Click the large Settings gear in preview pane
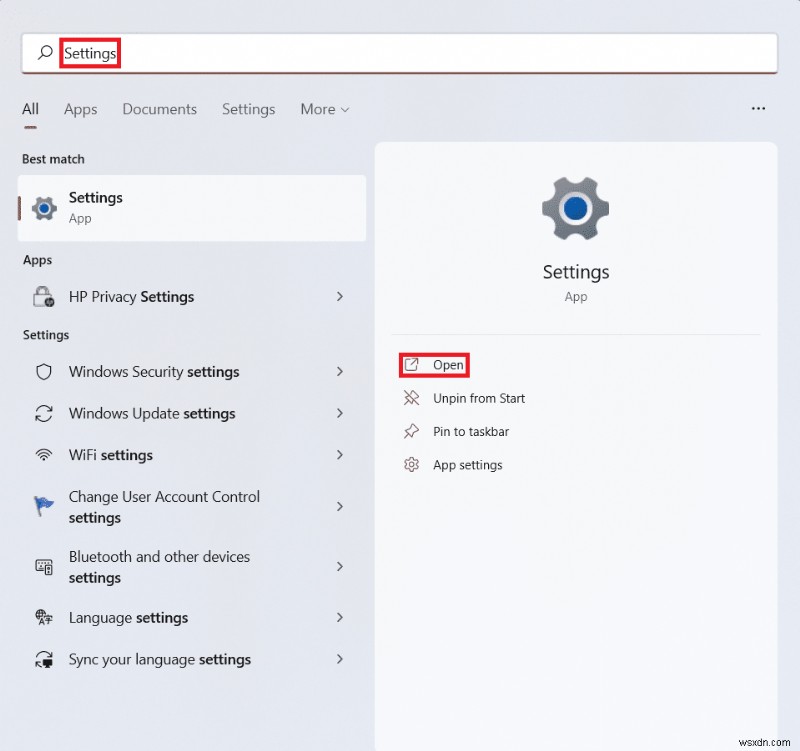Image resolution: width=800 pixels, height=751 pixels. [x=576, y=208]
